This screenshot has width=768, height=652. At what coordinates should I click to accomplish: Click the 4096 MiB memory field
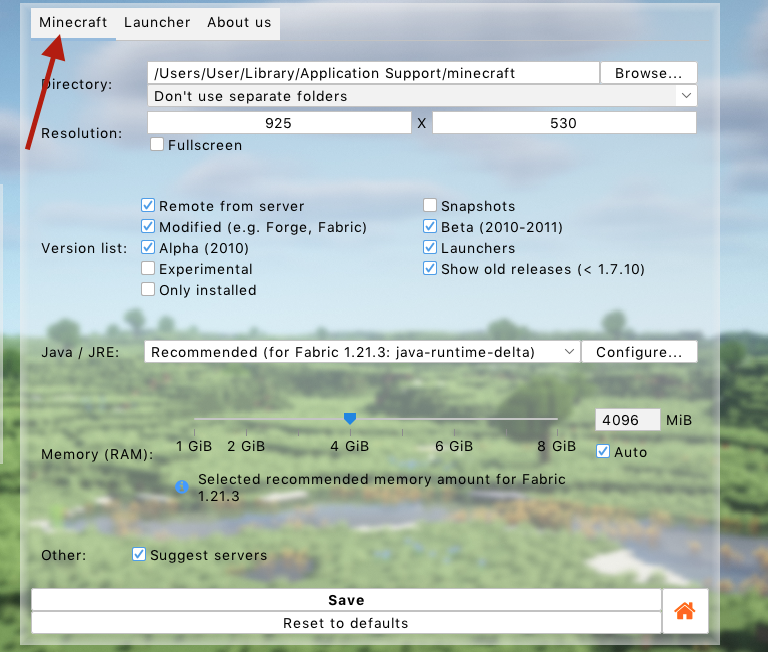click(627, 420)
